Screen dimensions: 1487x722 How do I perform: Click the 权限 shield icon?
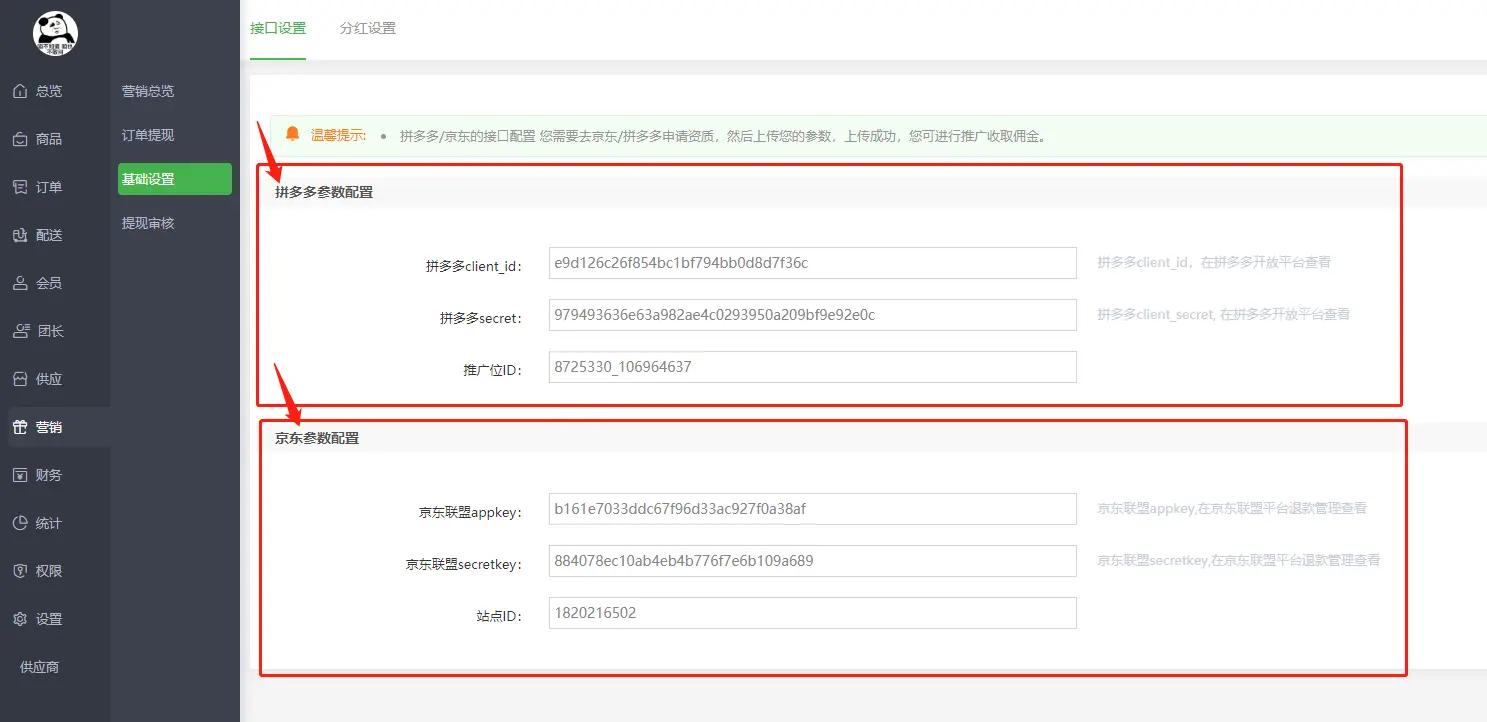pyautogui.click(x=20, y=571)
